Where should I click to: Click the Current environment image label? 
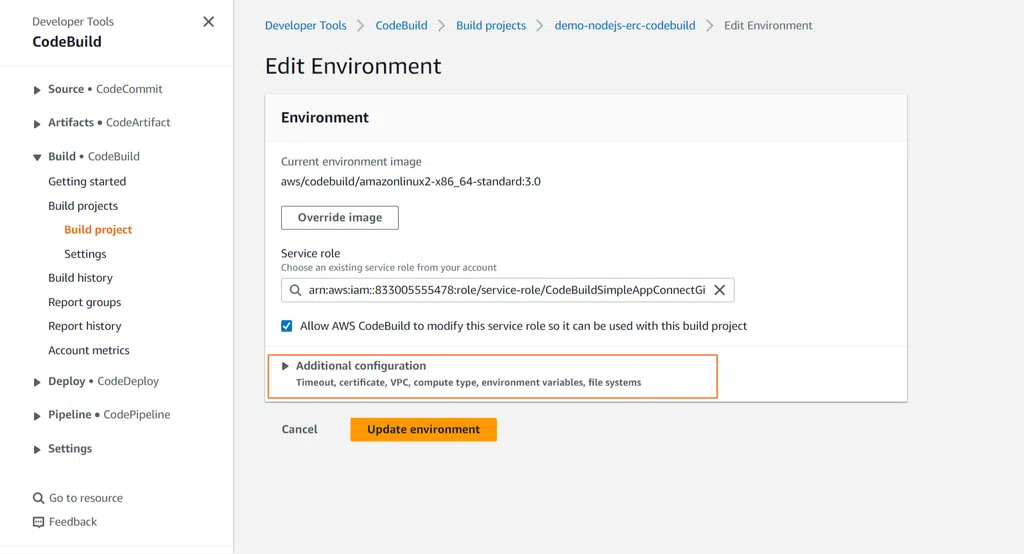pos(351,161)
